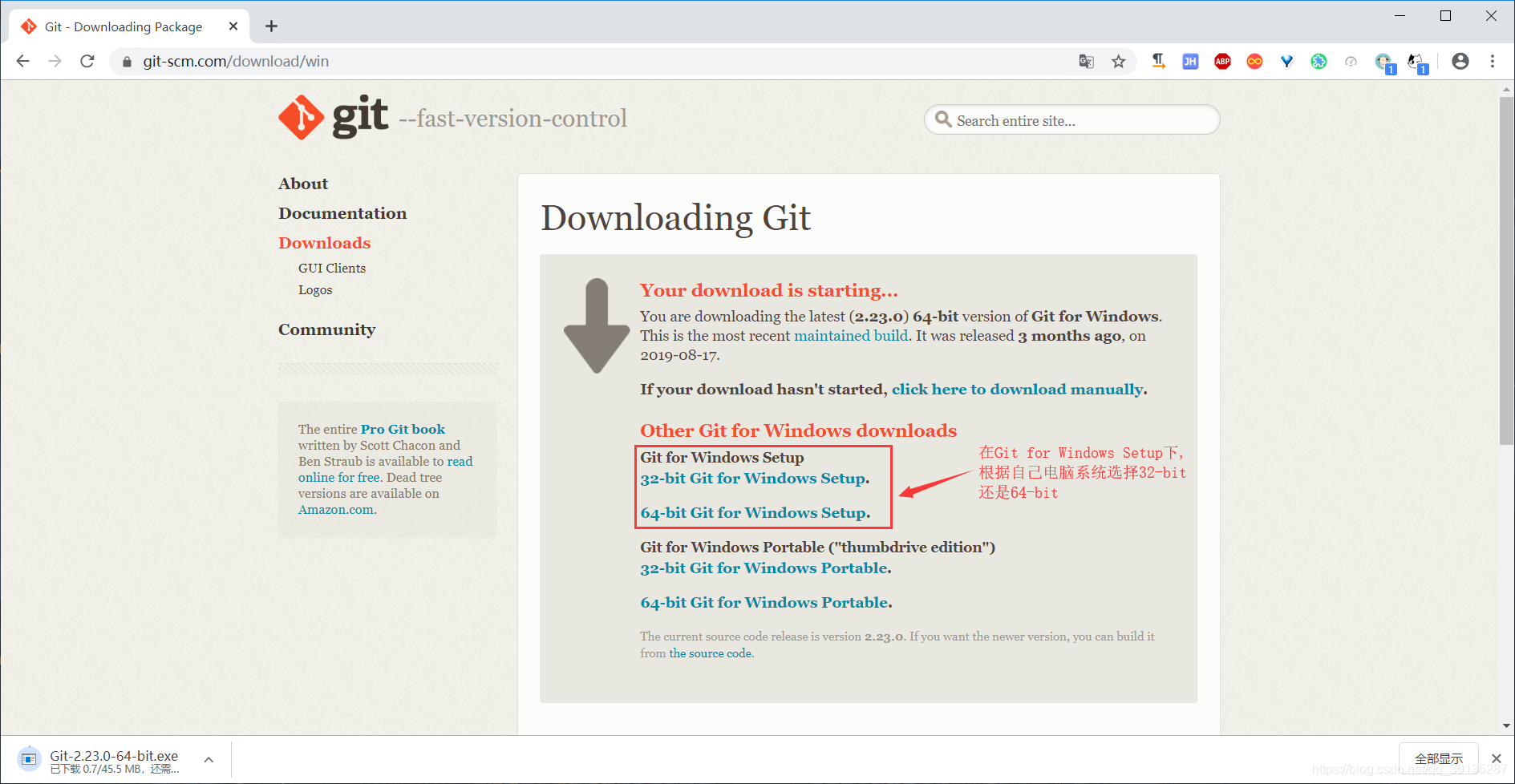The width and height of the screenshot is (1515, 784).
Task: Close the downloads bar
Action: 1496,758
